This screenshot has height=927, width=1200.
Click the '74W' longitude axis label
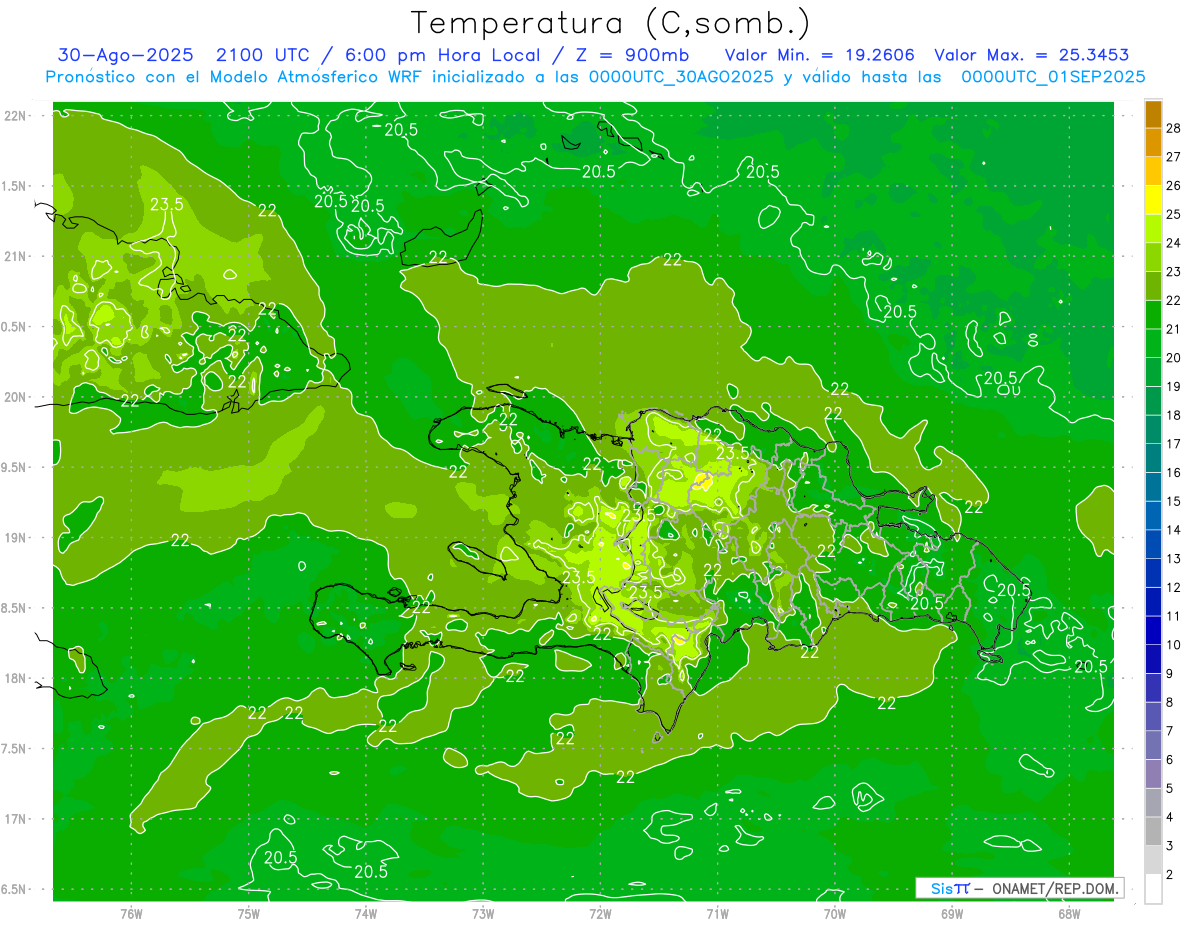[366, 913]
